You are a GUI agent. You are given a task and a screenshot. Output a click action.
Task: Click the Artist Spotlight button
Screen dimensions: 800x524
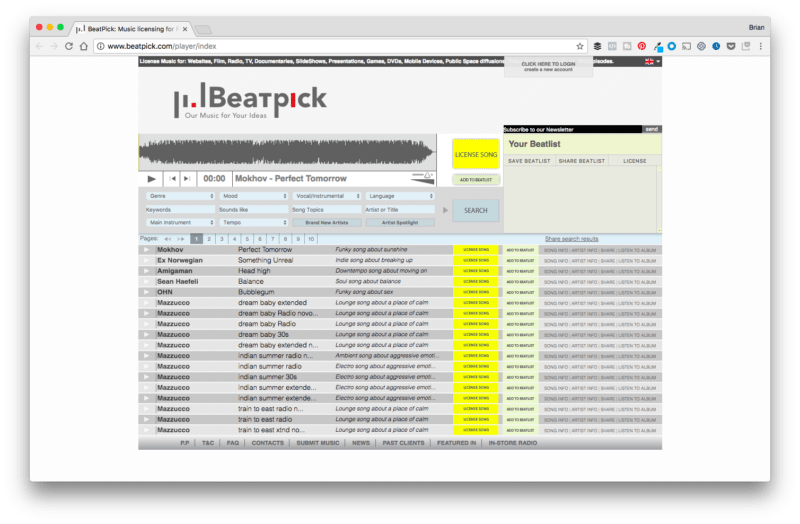pos(401,222)
